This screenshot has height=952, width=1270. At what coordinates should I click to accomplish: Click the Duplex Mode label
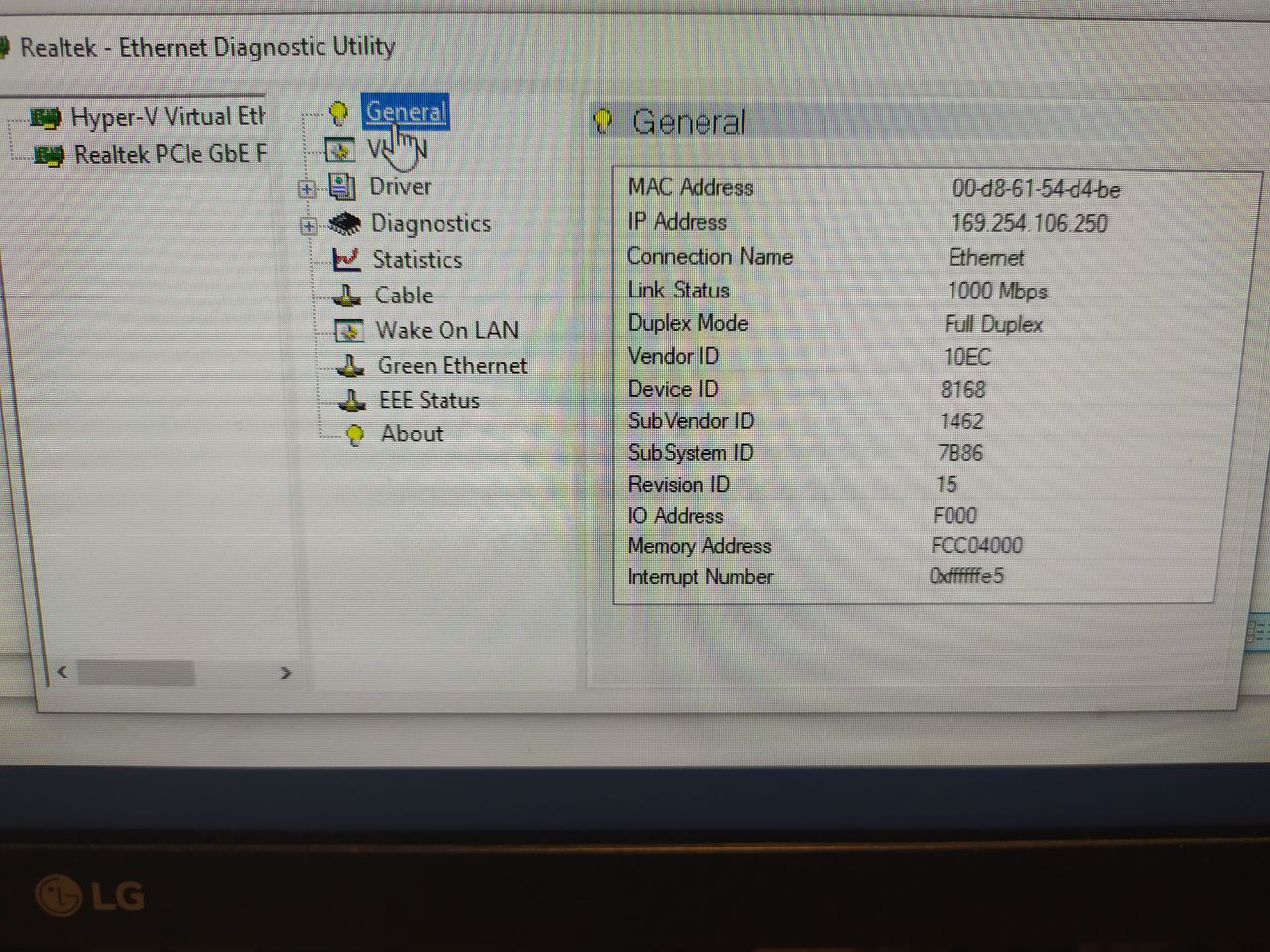click(x=688, y=323)
